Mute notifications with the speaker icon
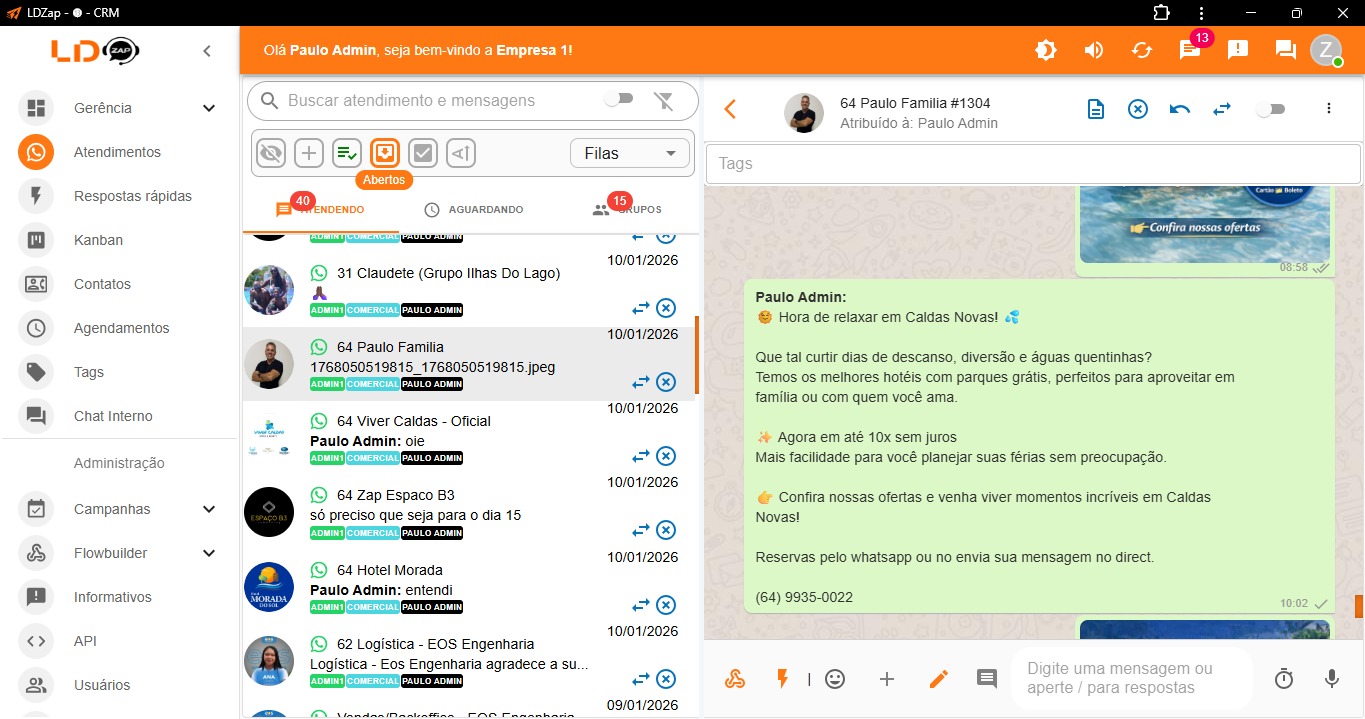Image resolution: width=1365 pixels, height=719 pixels. 1094,50
